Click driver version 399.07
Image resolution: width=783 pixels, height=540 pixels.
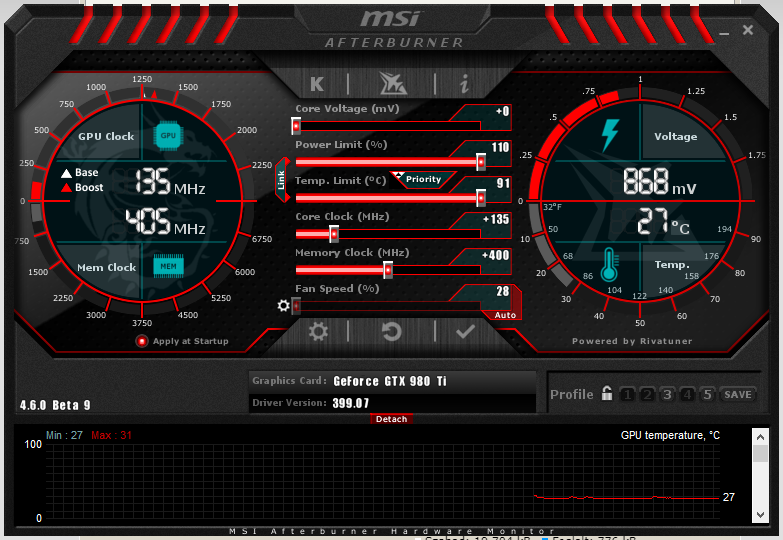pos(351,403)
